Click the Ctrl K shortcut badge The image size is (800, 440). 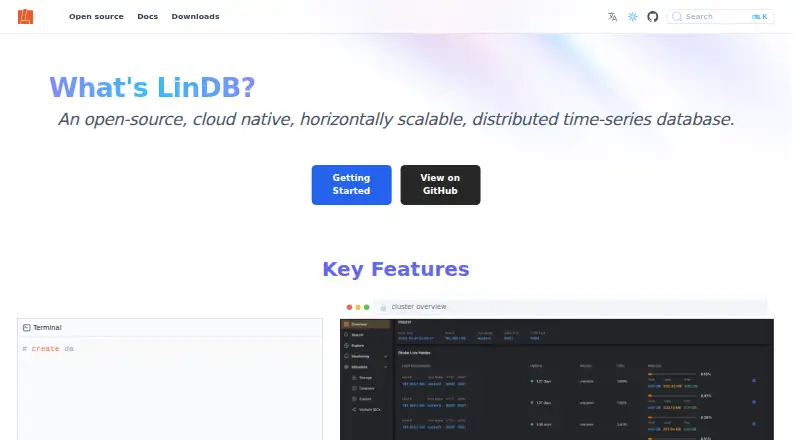tap(759, 17)
